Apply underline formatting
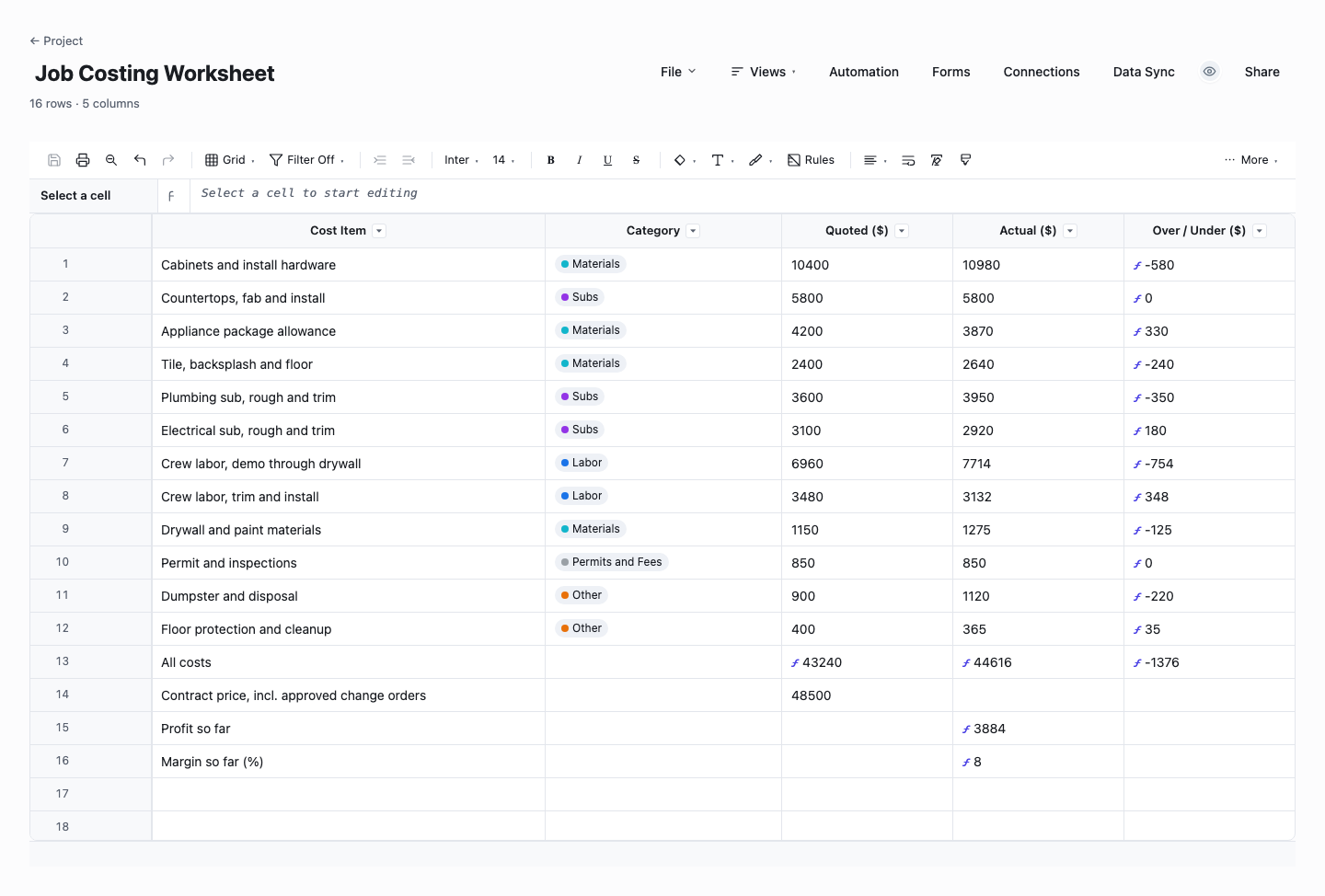This screenshot has width=1325, height=896. tap(608, 160)
